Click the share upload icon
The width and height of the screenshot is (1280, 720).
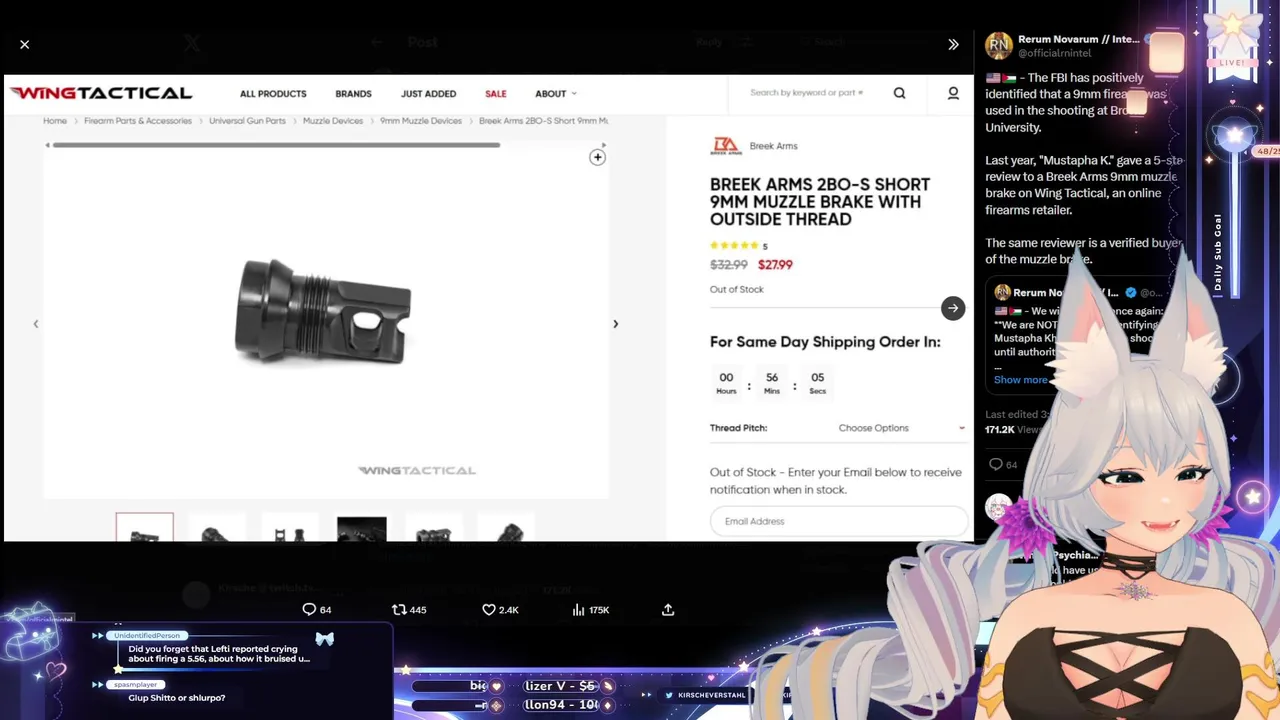(x=668, y=610)
